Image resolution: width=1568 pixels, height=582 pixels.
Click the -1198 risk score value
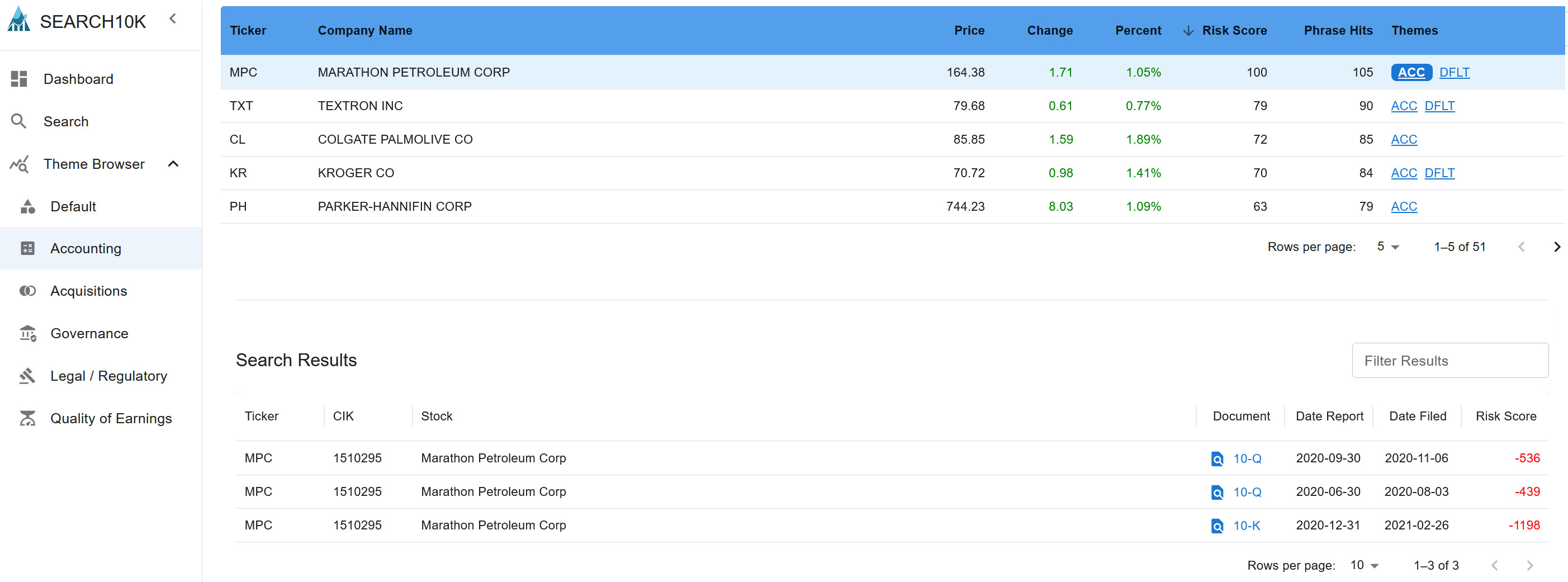coord(1524,526)
